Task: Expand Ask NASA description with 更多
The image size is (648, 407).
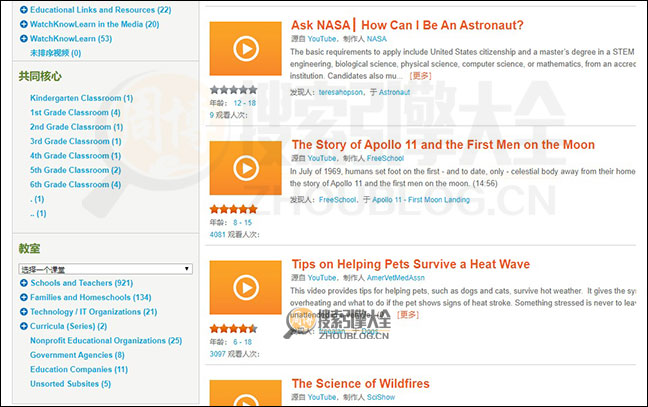Action: tap(420, 76)
